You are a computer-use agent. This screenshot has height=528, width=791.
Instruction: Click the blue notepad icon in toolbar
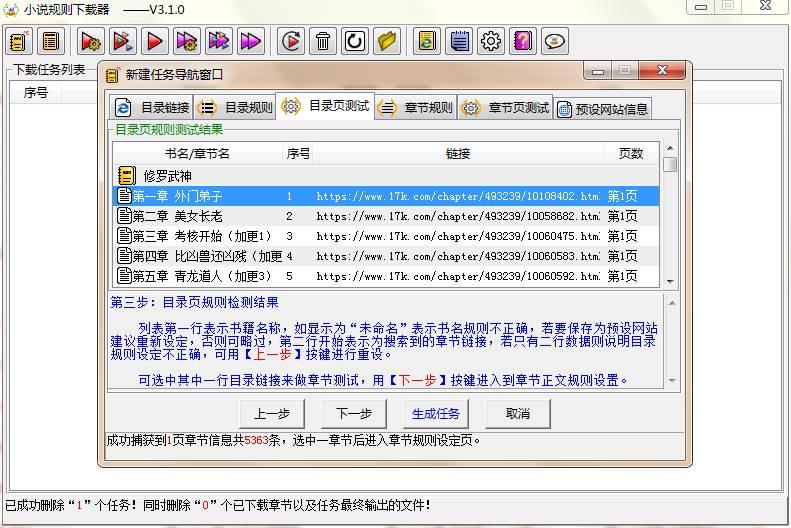(x=459, y=41)
